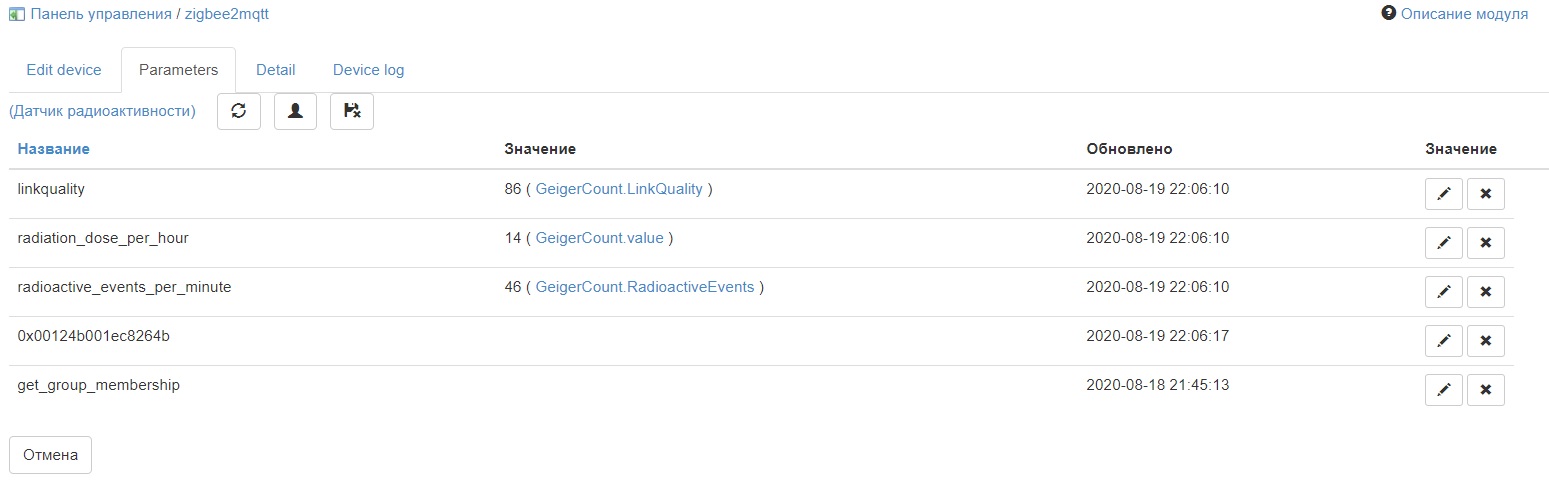Delete the radioactive_events_per_minute parameter

[1485, 291]
